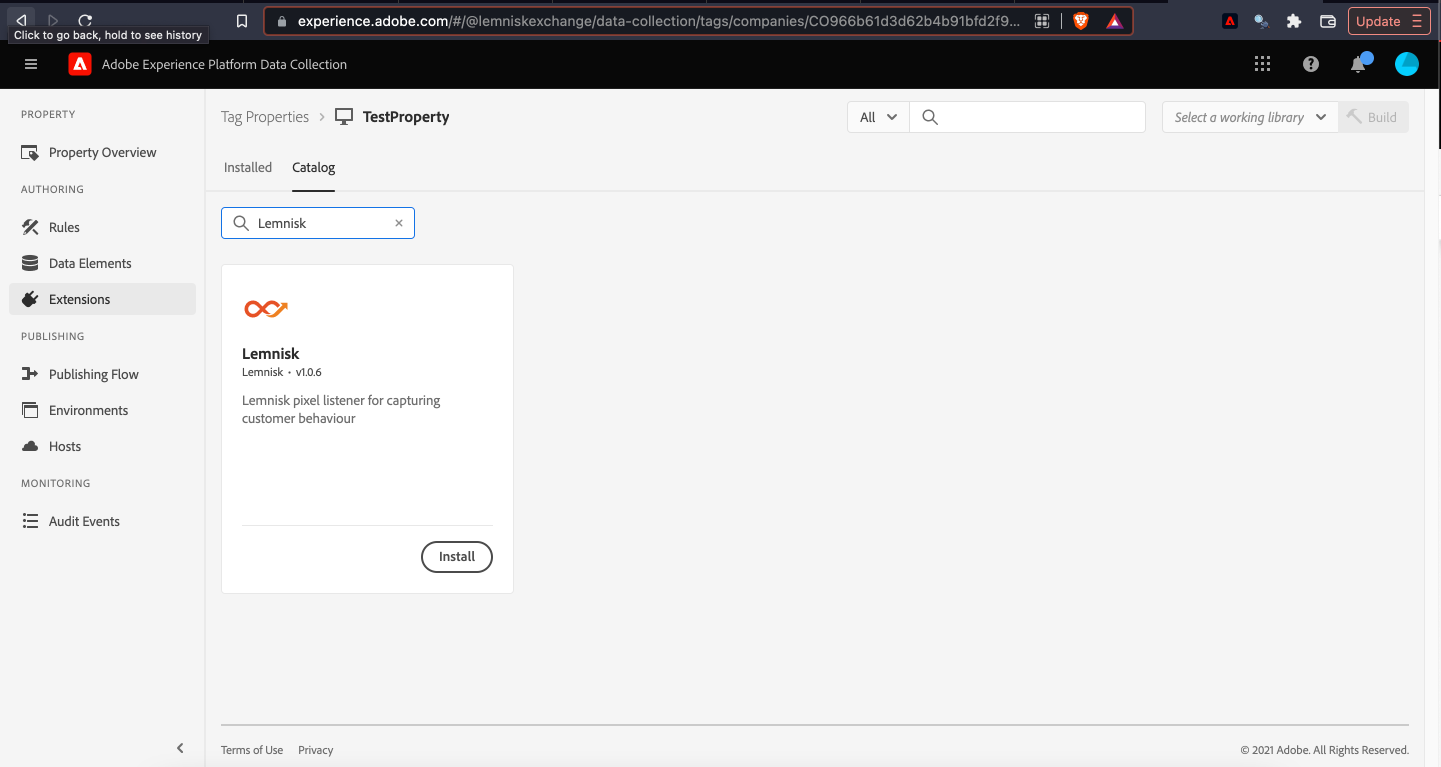Open Audit Events in sidebar
This screenshot has width=1441, height=767.
(x=102, y=521)
